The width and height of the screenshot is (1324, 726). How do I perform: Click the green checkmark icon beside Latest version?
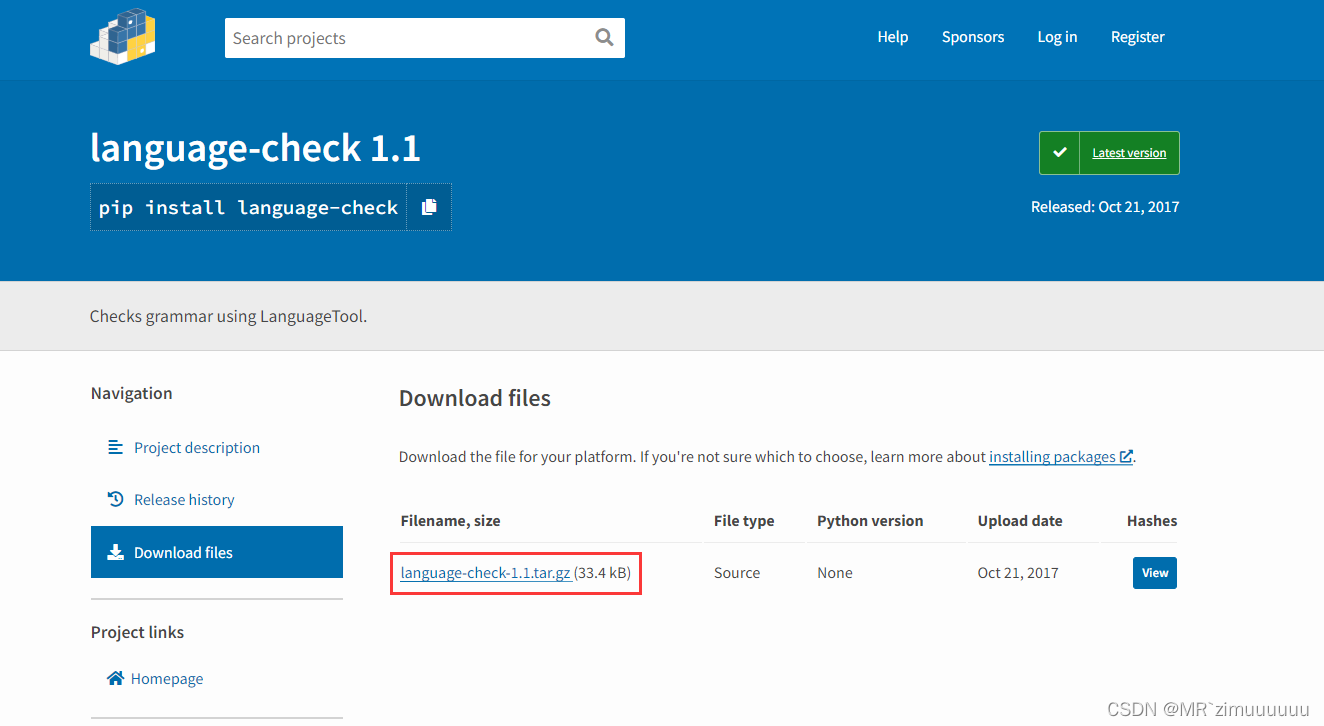(1060, 153)
